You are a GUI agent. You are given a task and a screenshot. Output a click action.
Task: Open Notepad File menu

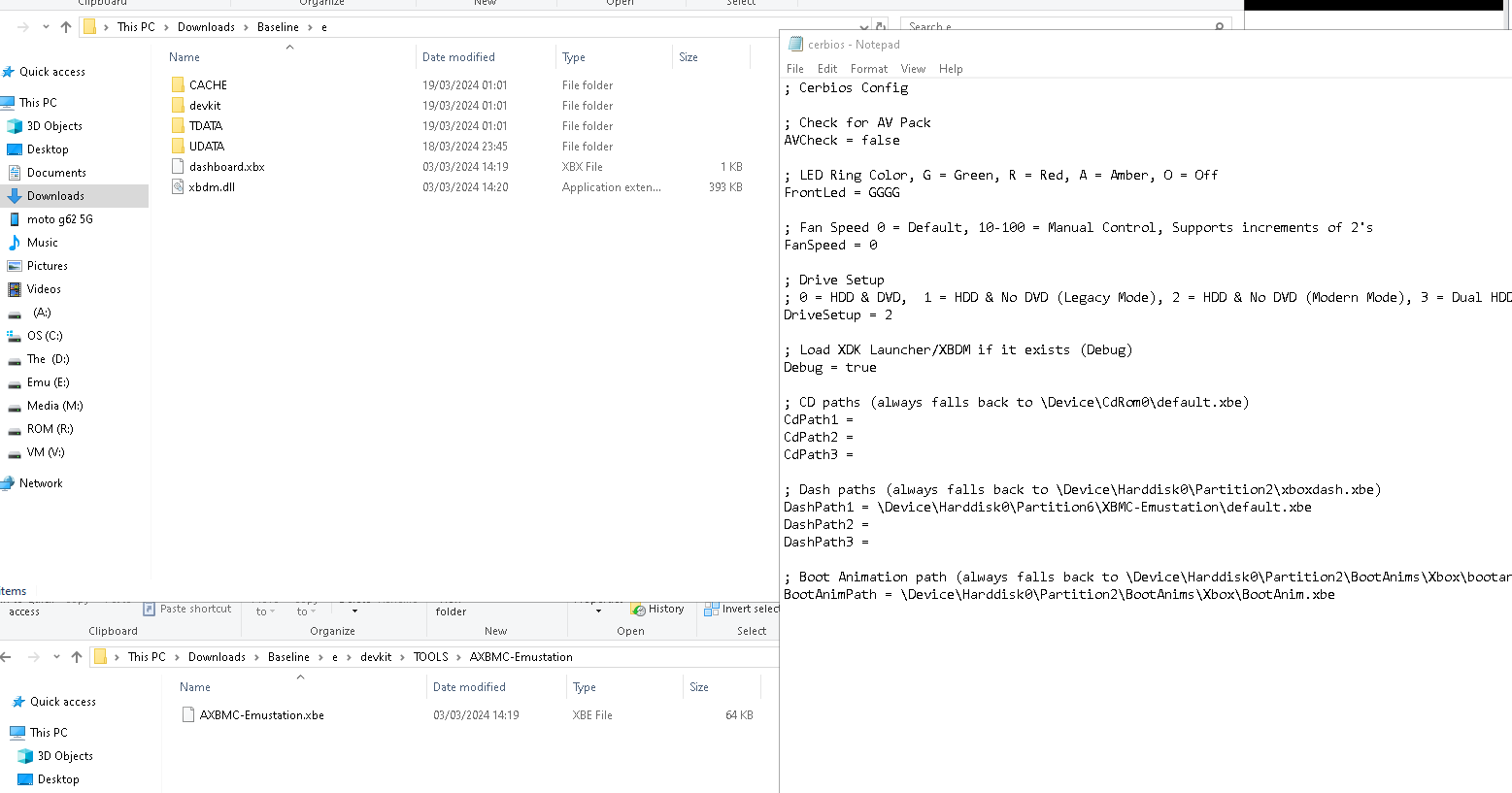click(x=795, y=69)
